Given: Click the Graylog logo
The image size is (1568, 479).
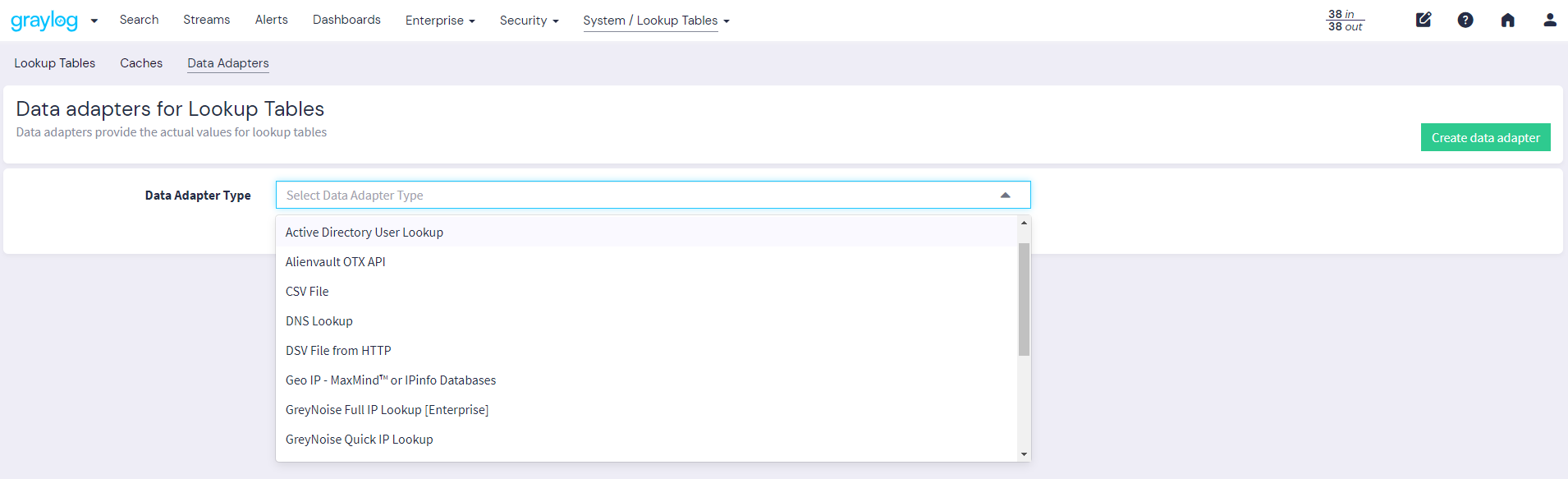Looking at the screenshot, I should coord(44,21).
